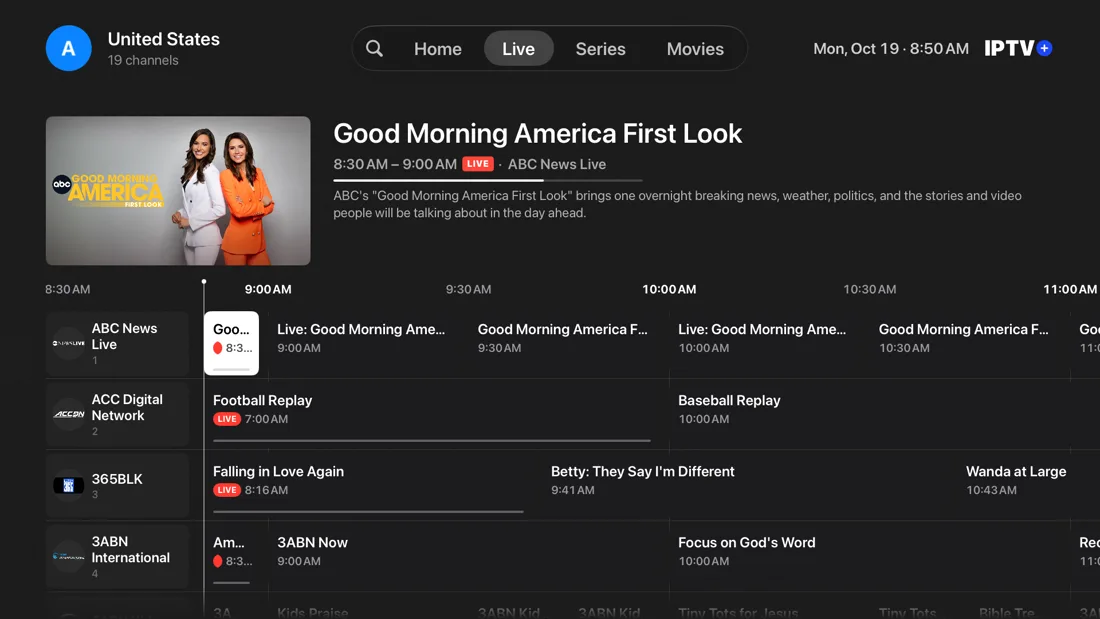Select the 365BLK channel logo

pyautogui.click(x=69, y=486)
